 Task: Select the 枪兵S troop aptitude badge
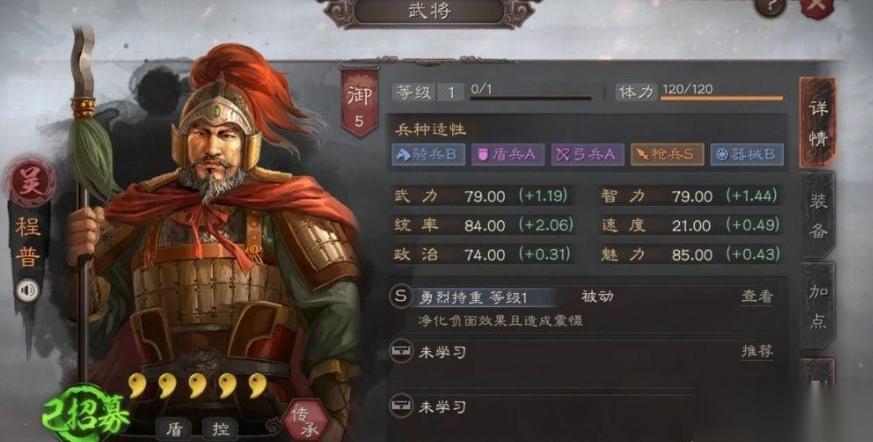click(x=667, y=154)
